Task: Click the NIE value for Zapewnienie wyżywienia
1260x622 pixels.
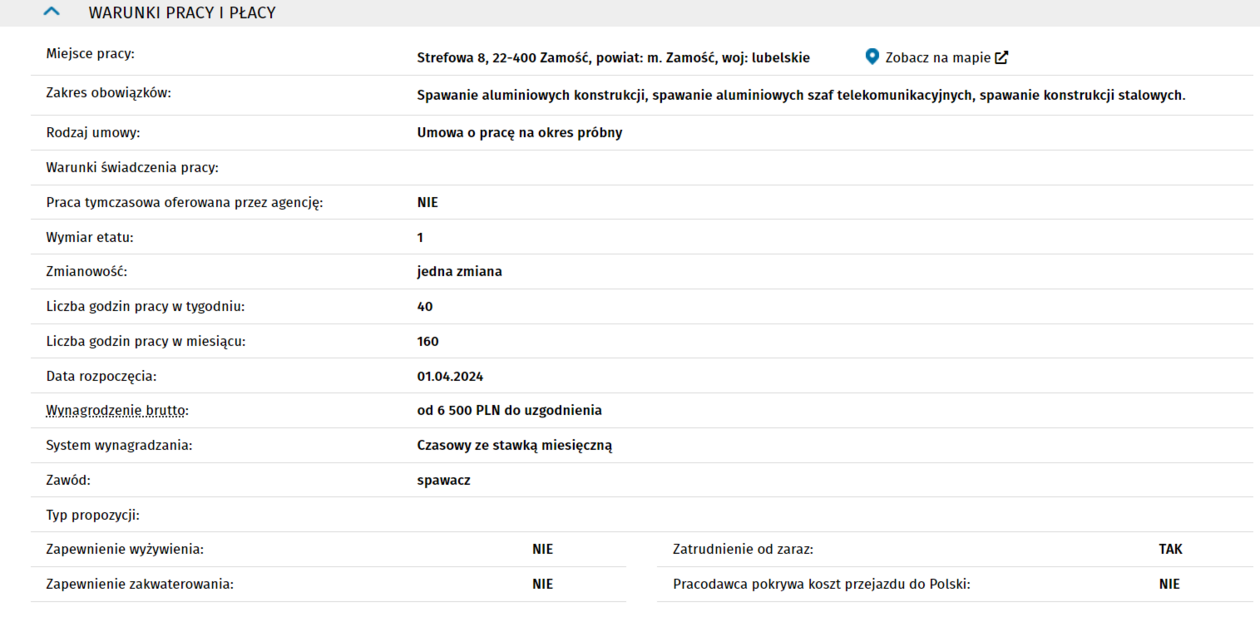Action: coord(542,550)
